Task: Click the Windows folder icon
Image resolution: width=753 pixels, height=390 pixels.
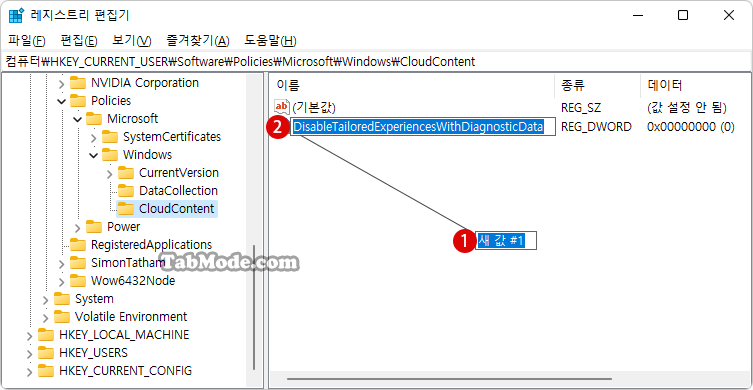Action: coord(110,155)
